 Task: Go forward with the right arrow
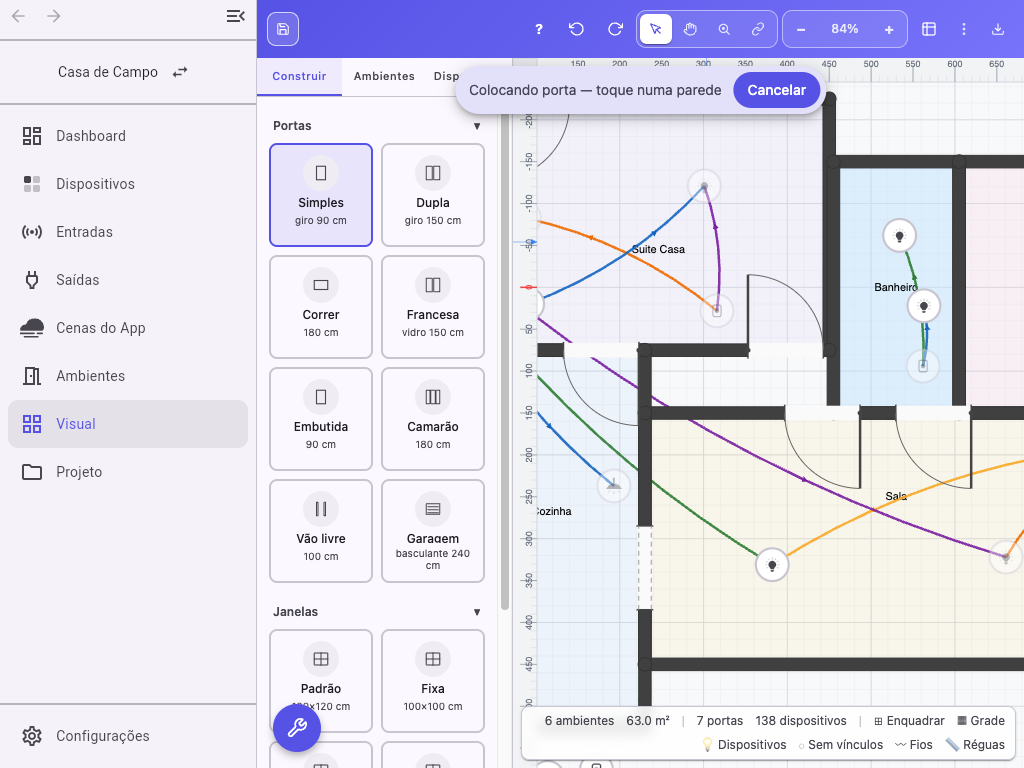[x=54, y=16]
